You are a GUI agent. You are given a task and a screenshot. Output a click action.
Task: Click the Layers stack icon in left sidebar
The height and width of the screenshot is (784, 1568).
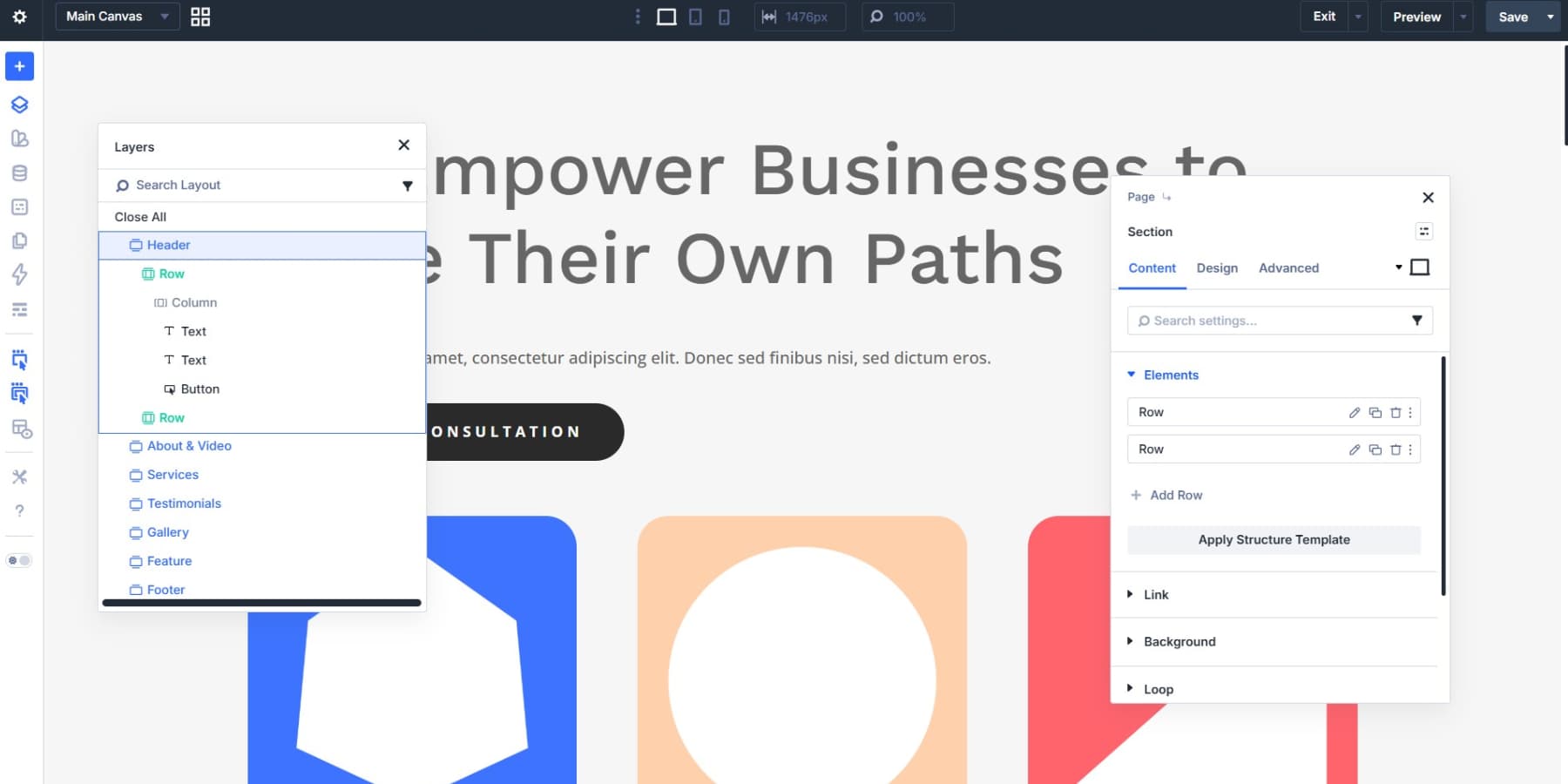tap(19, 105)
